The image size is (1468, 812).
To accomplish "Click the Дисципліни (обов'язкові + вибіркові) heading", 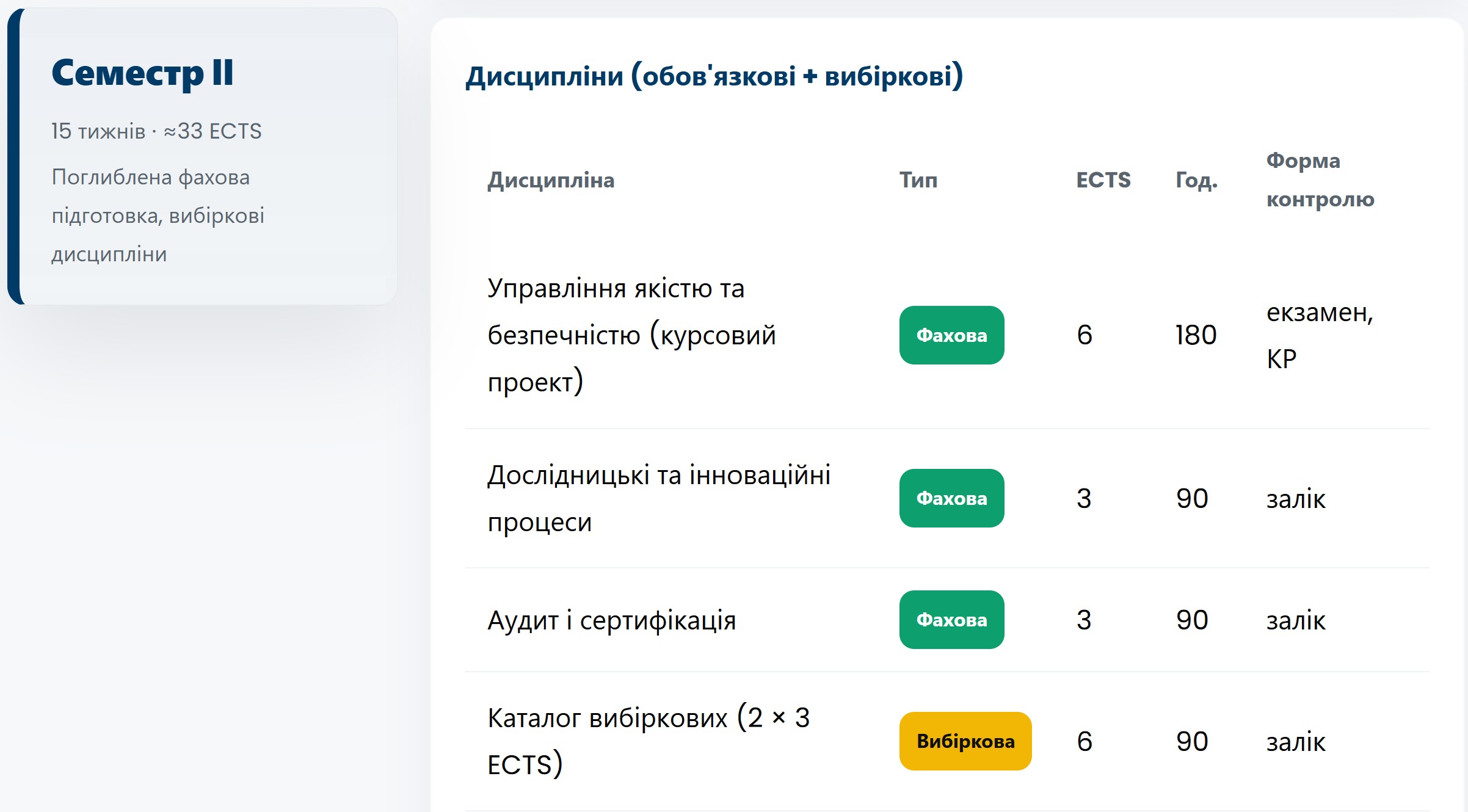I will coord(714,76).
